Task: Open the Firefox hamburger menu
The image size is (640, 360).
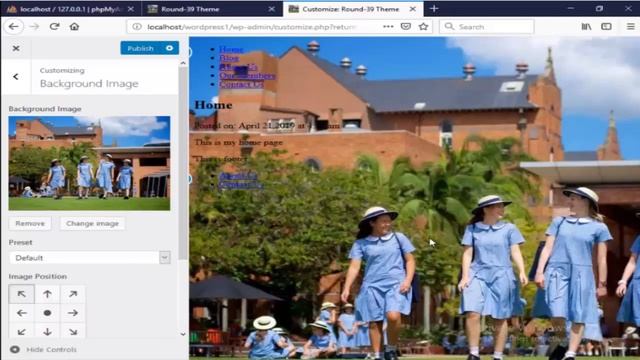Action: pyautogui.click(x=631, y=27)
